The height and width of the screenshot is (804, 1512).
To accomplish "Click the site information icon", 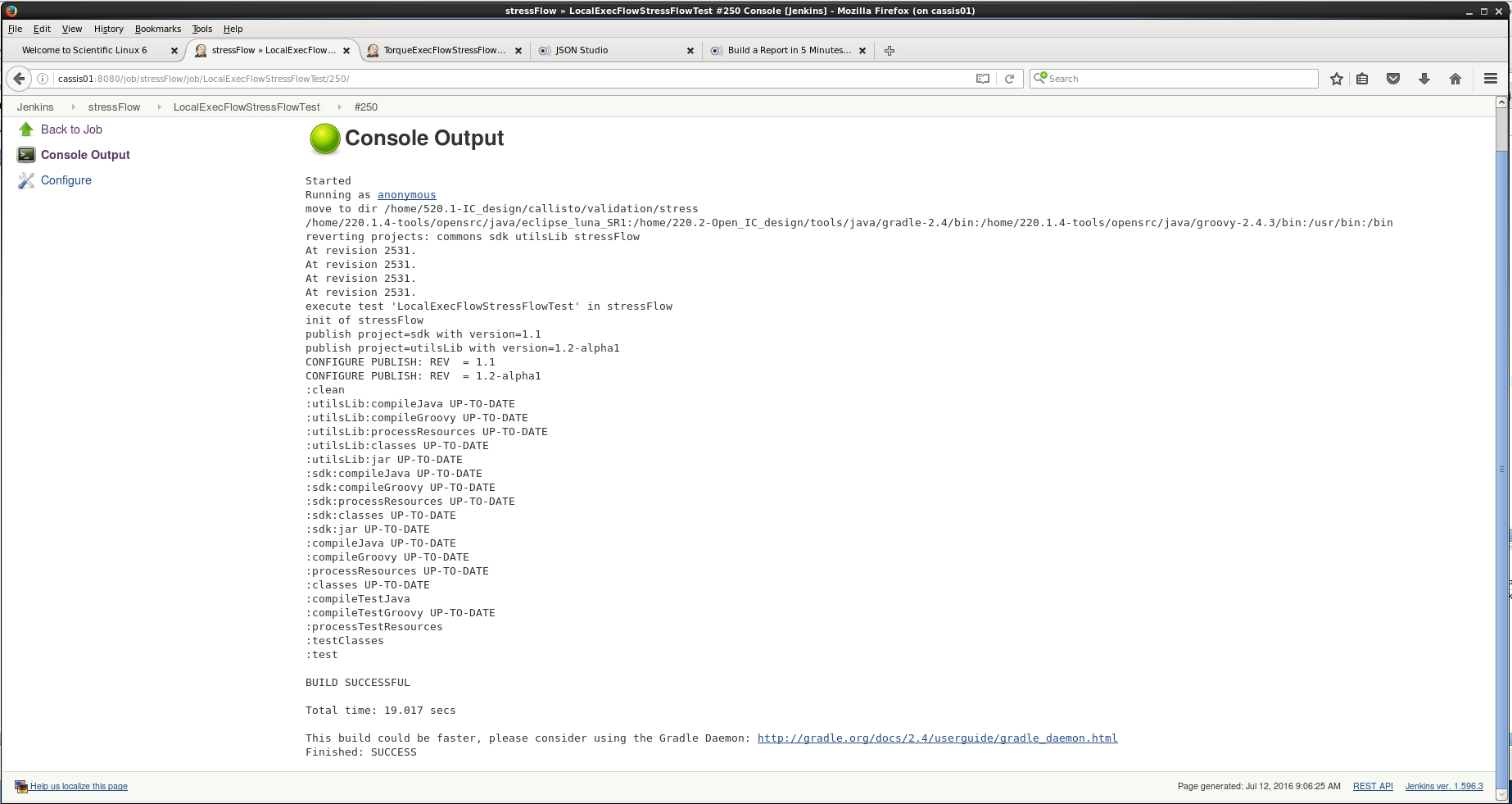I will (43, 79).
